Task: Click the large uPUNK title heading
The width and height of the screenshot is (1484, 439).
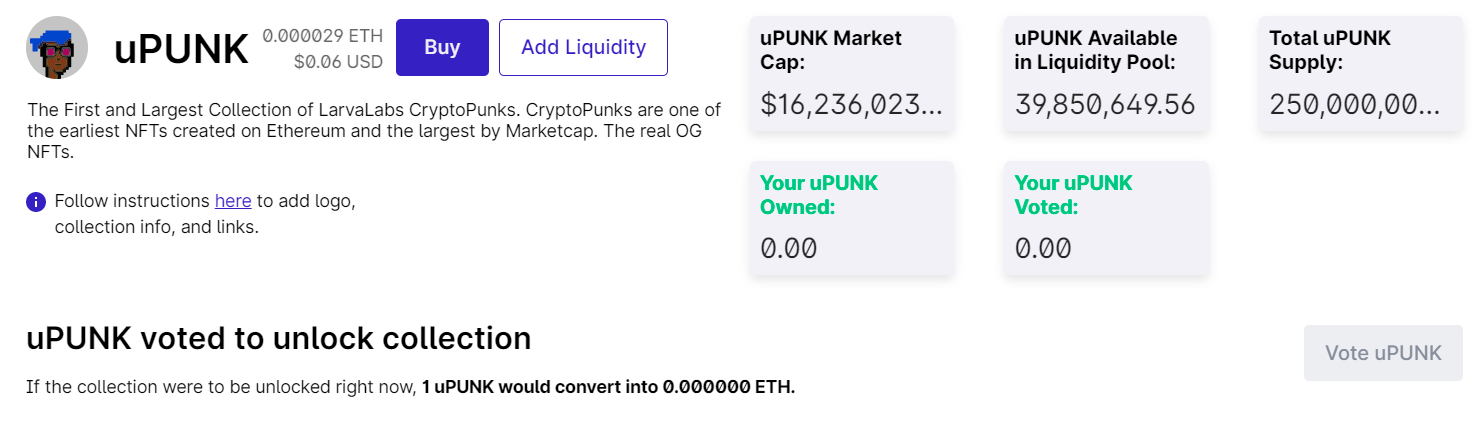Action: tap(181, 48)
